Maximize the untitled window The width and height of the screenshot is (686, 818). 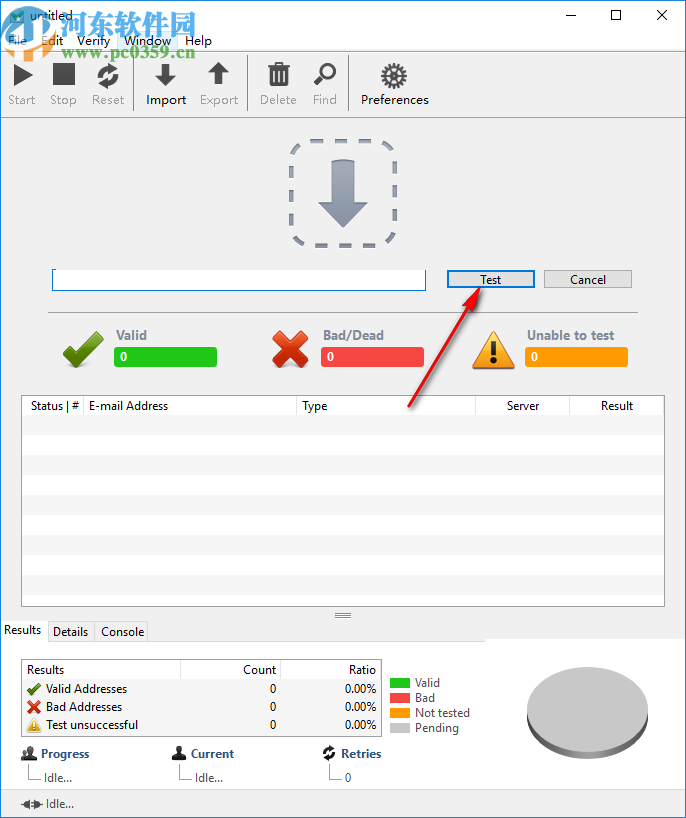click(616, 15)
